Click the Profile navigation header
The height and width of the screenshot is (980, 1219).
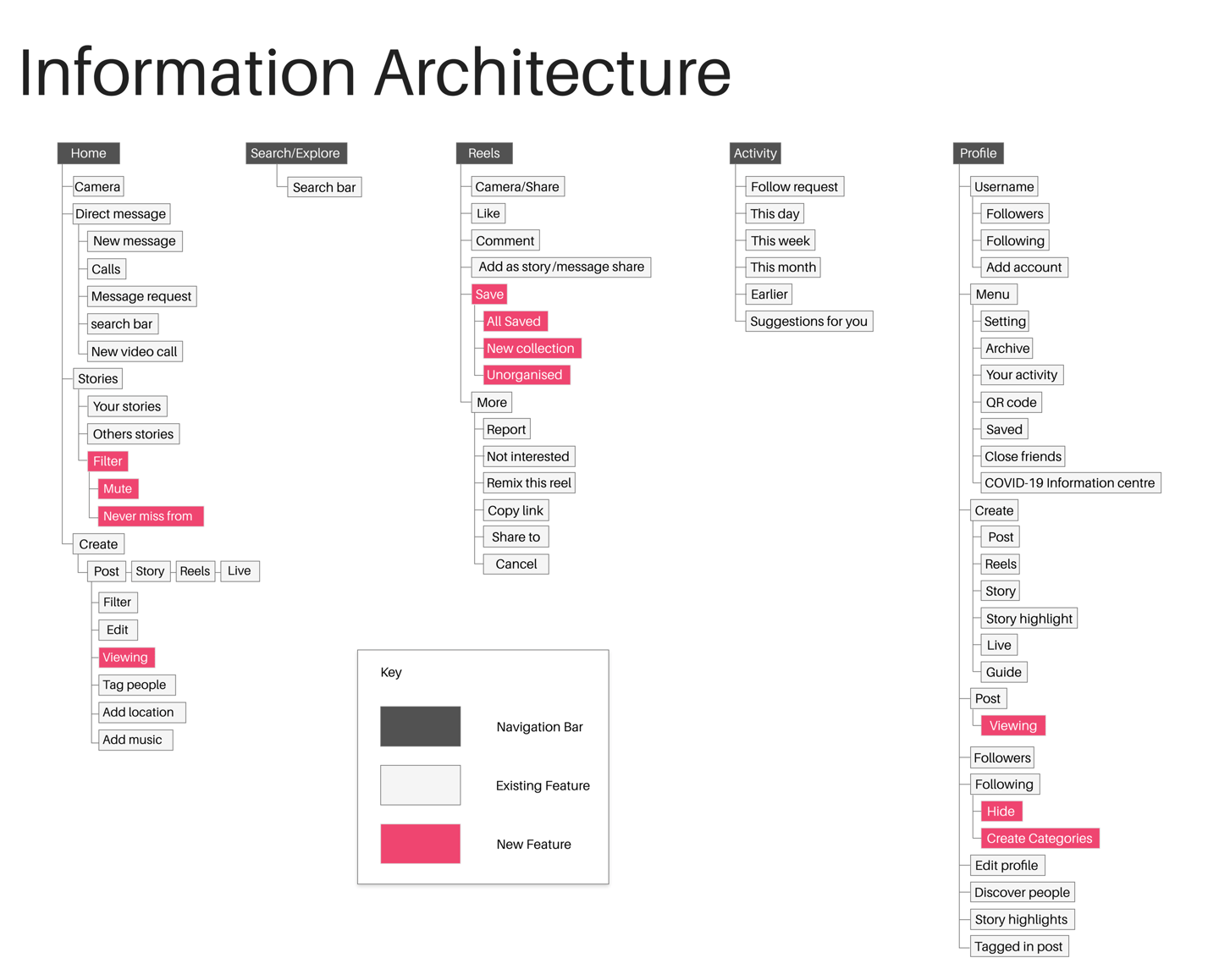pyautogui.click(x=978, y=153)
